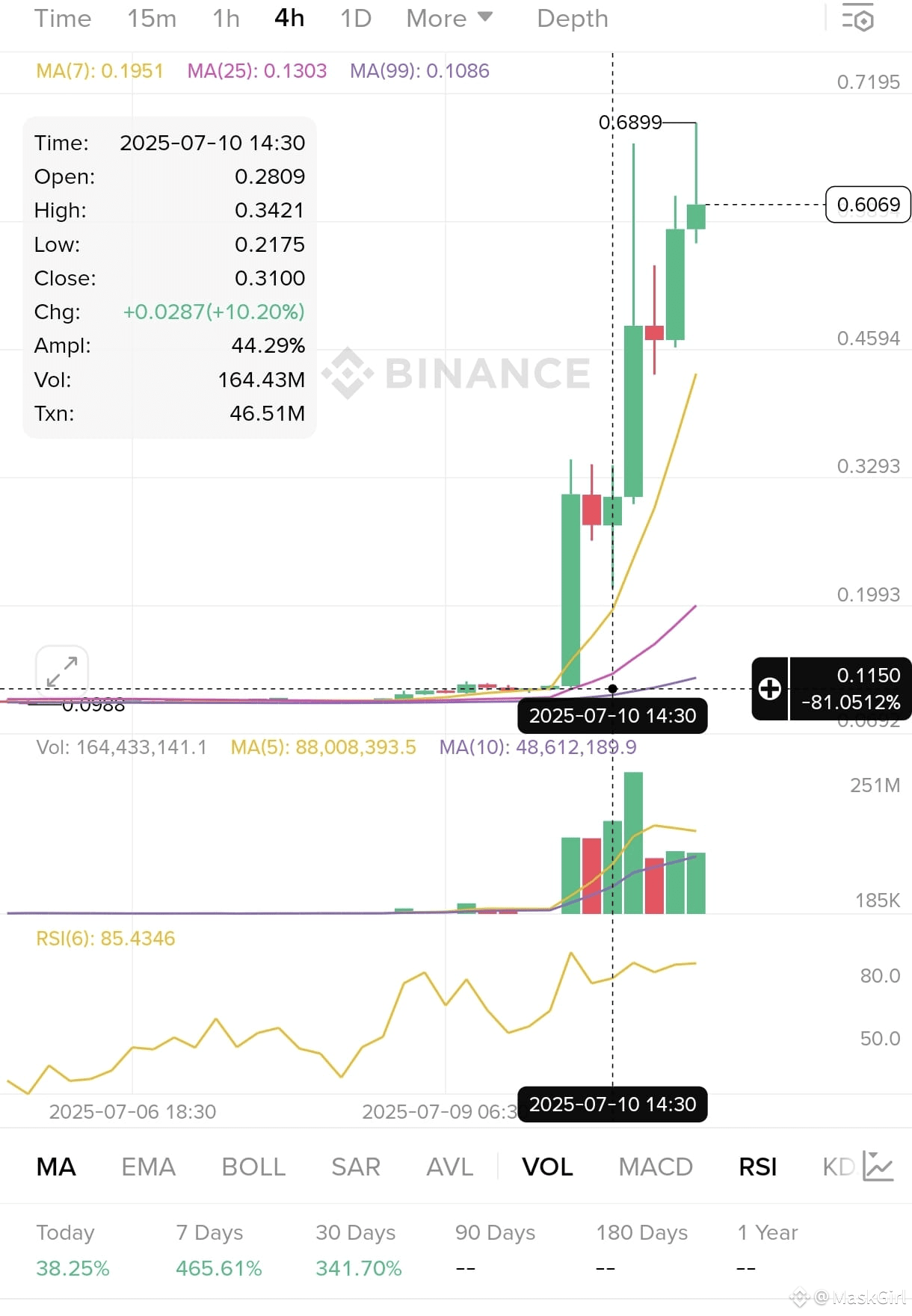Expand the More timeframe dropdown

(x=449, y=18)
